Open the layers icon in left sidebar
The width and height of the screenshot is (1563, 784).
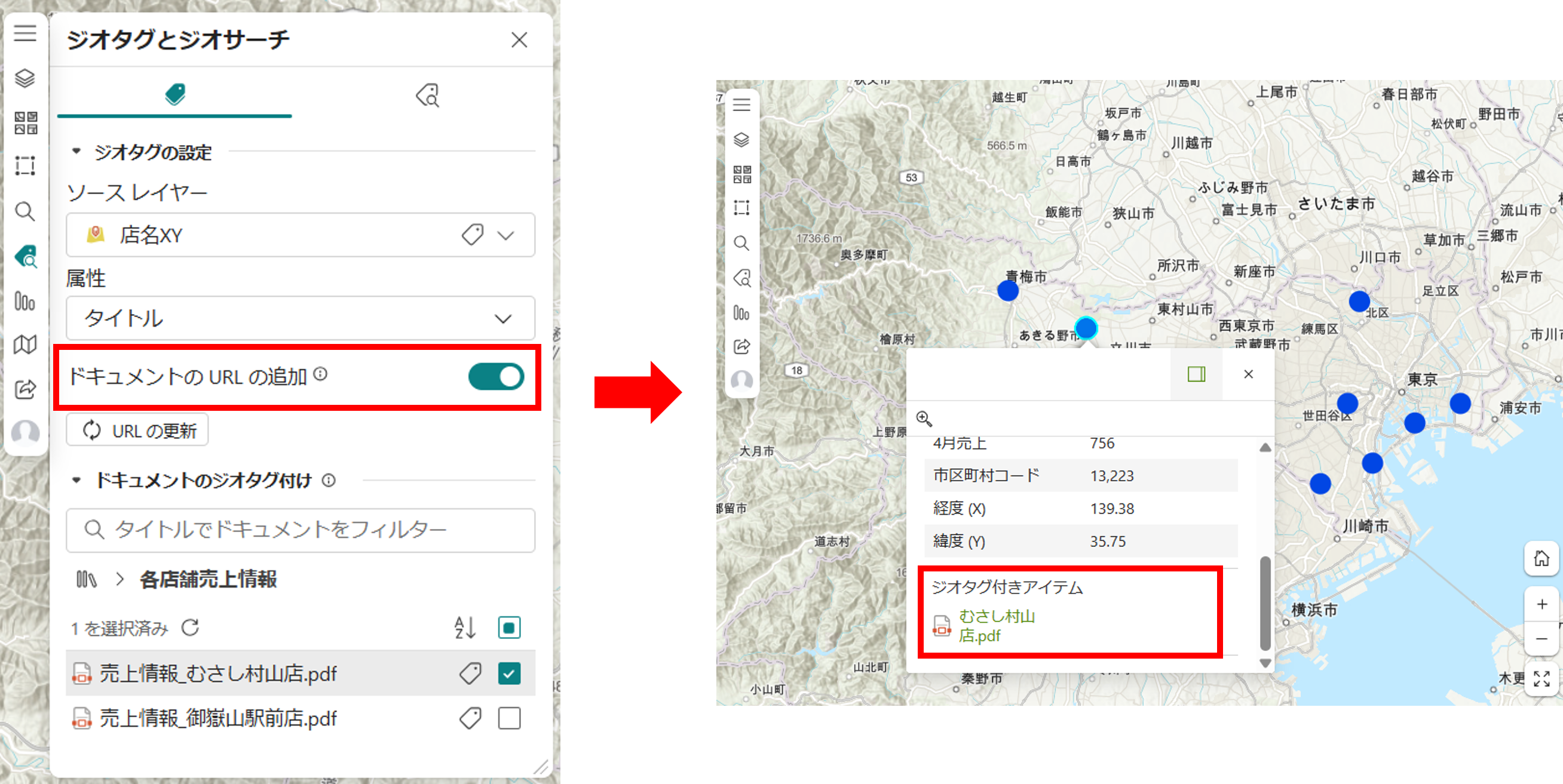[x=25, y=78]
